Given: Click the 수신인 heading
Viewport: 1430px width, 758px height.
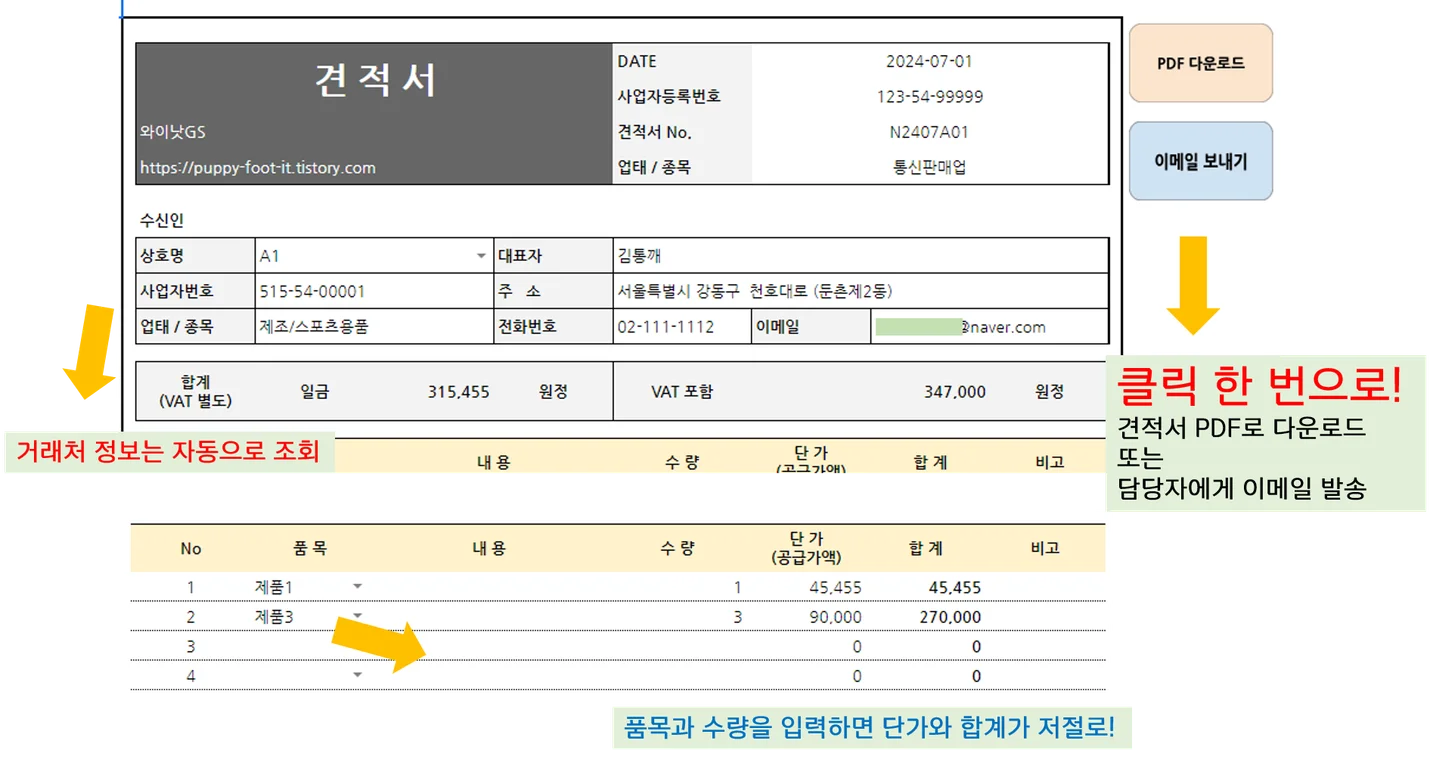Looking at the screenshot, I should [x=162, y=221].
